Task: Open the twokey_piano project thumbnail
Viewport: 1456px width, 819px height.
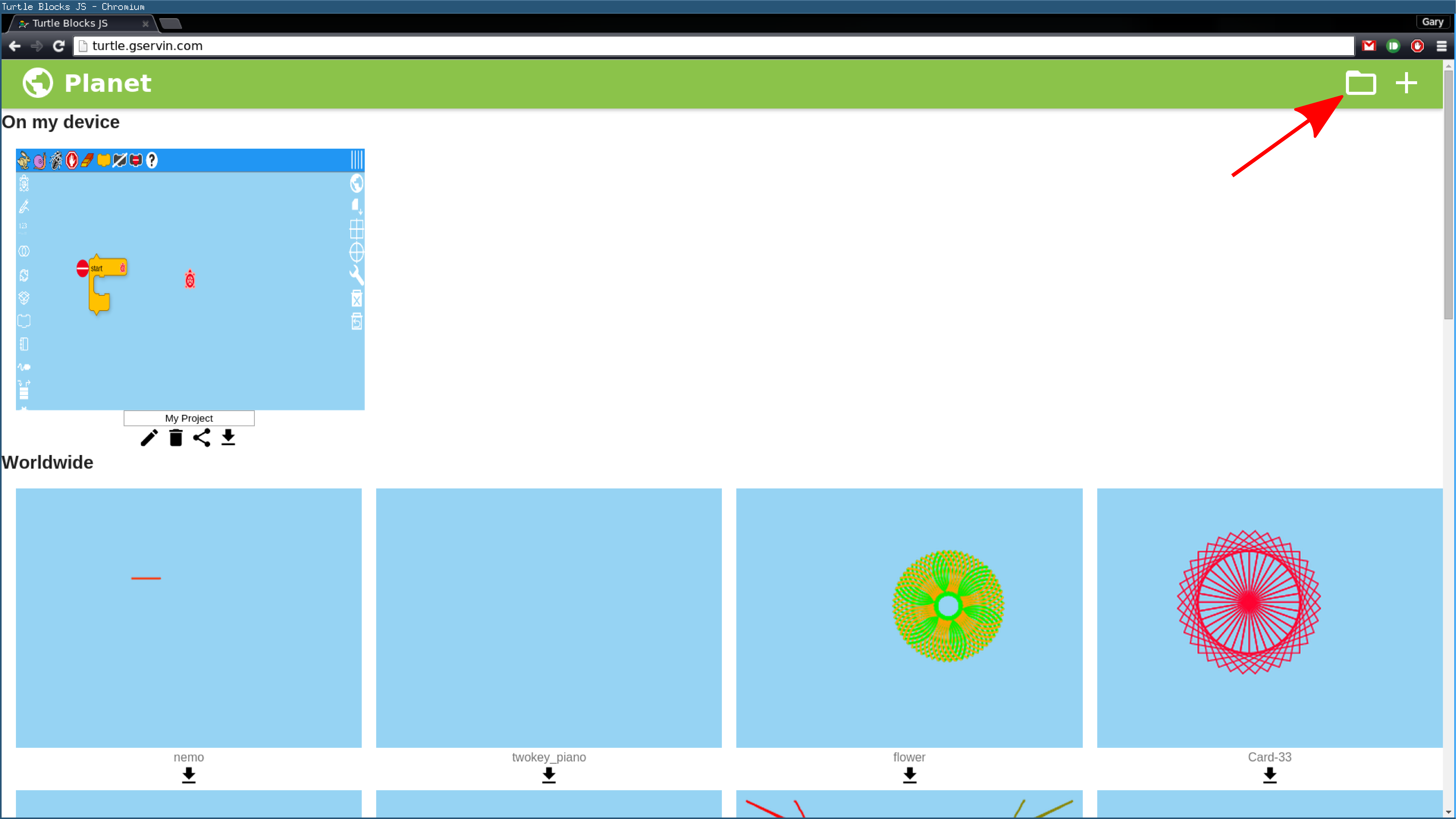Action: (x=549, y=618)
